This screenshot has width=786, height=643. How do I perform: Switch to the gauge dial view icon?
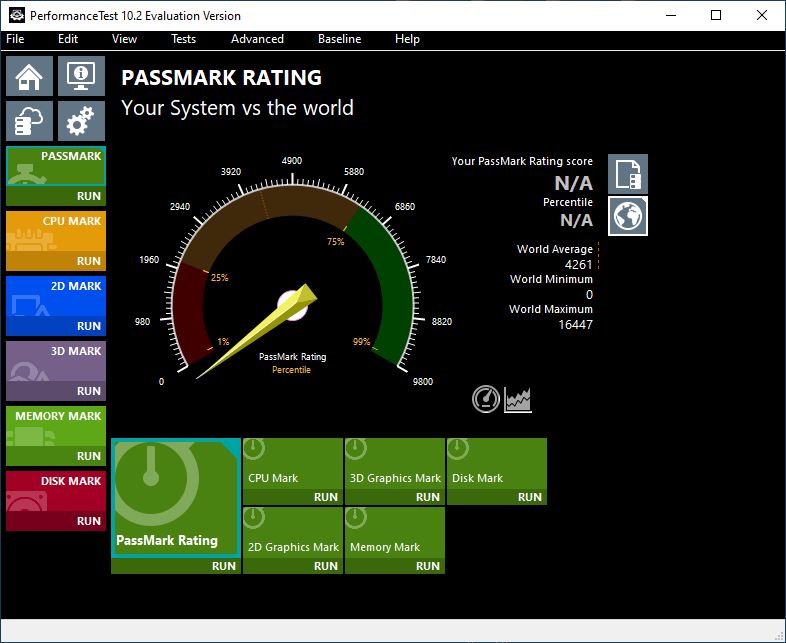[x=486, y=399]
